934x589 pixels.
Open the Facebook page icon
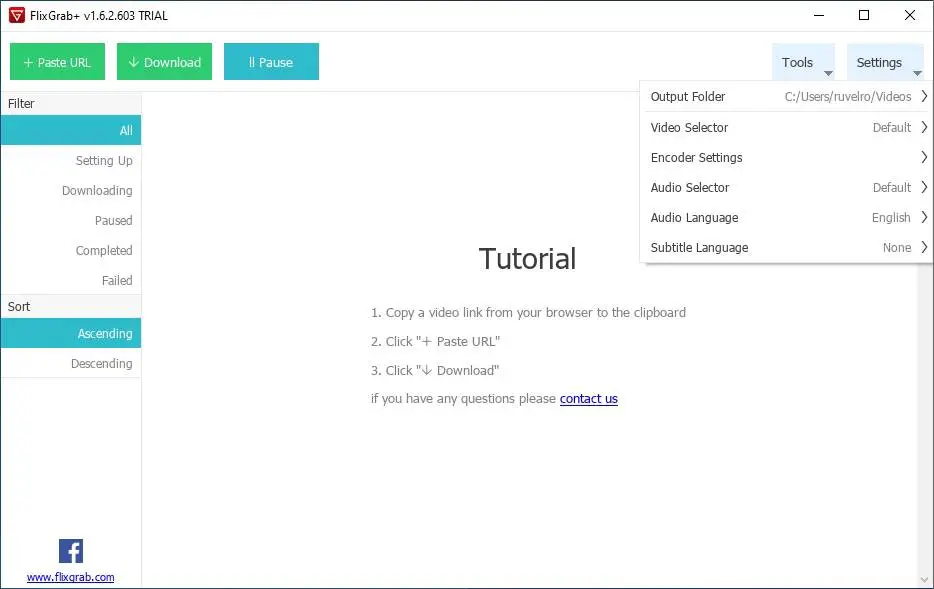[71, 551]
